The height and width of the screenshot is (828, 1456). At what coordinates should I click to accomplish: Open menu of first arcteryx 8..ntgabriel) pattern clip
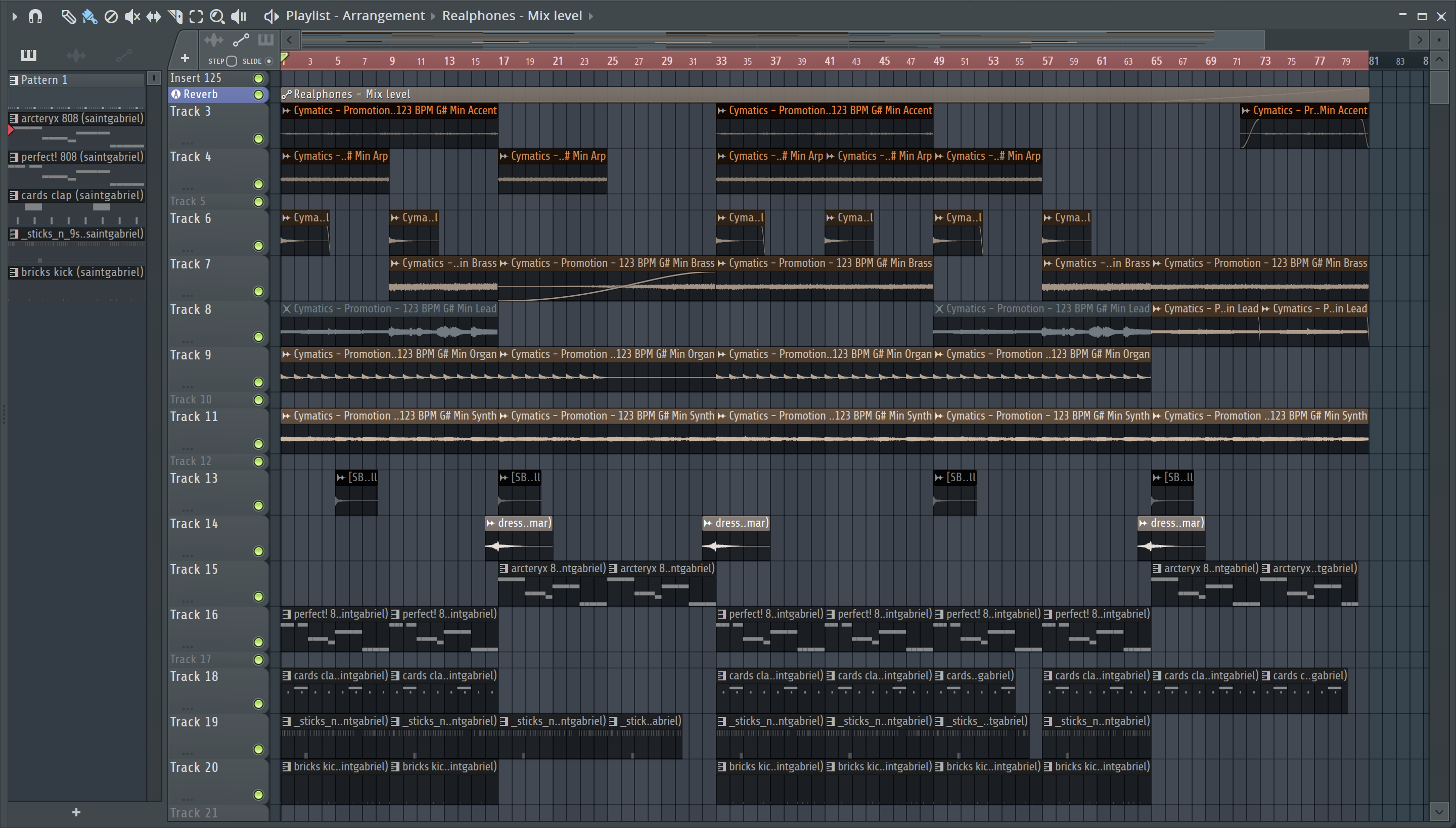point(504,569)
